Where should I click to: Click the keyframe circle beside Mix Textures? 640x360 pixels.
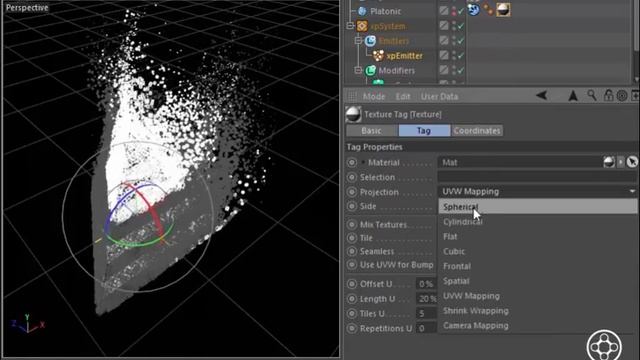(352, 225)
